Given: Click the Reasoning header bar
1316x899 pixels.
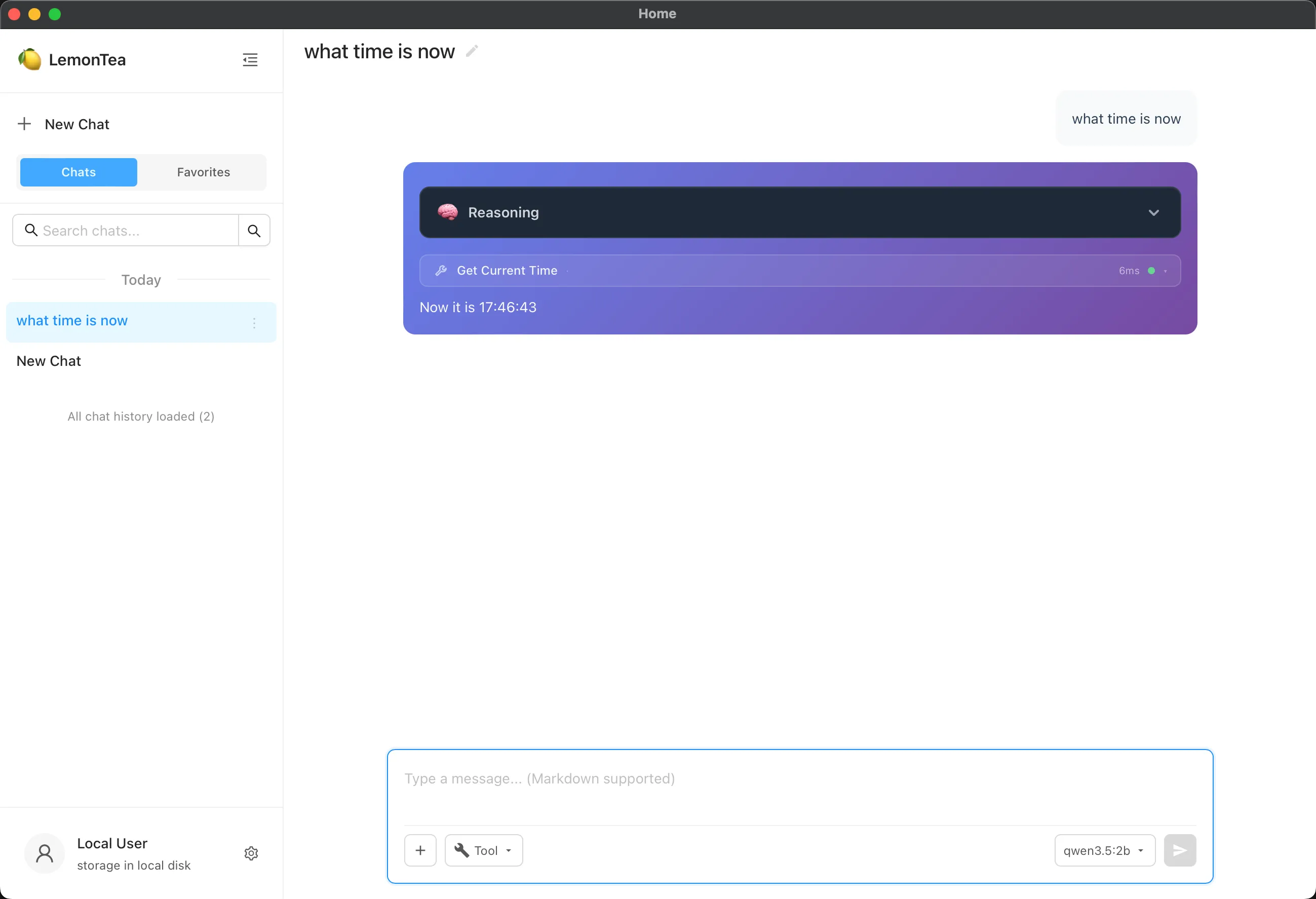Looking at the screenshot, I should (799, 212).
